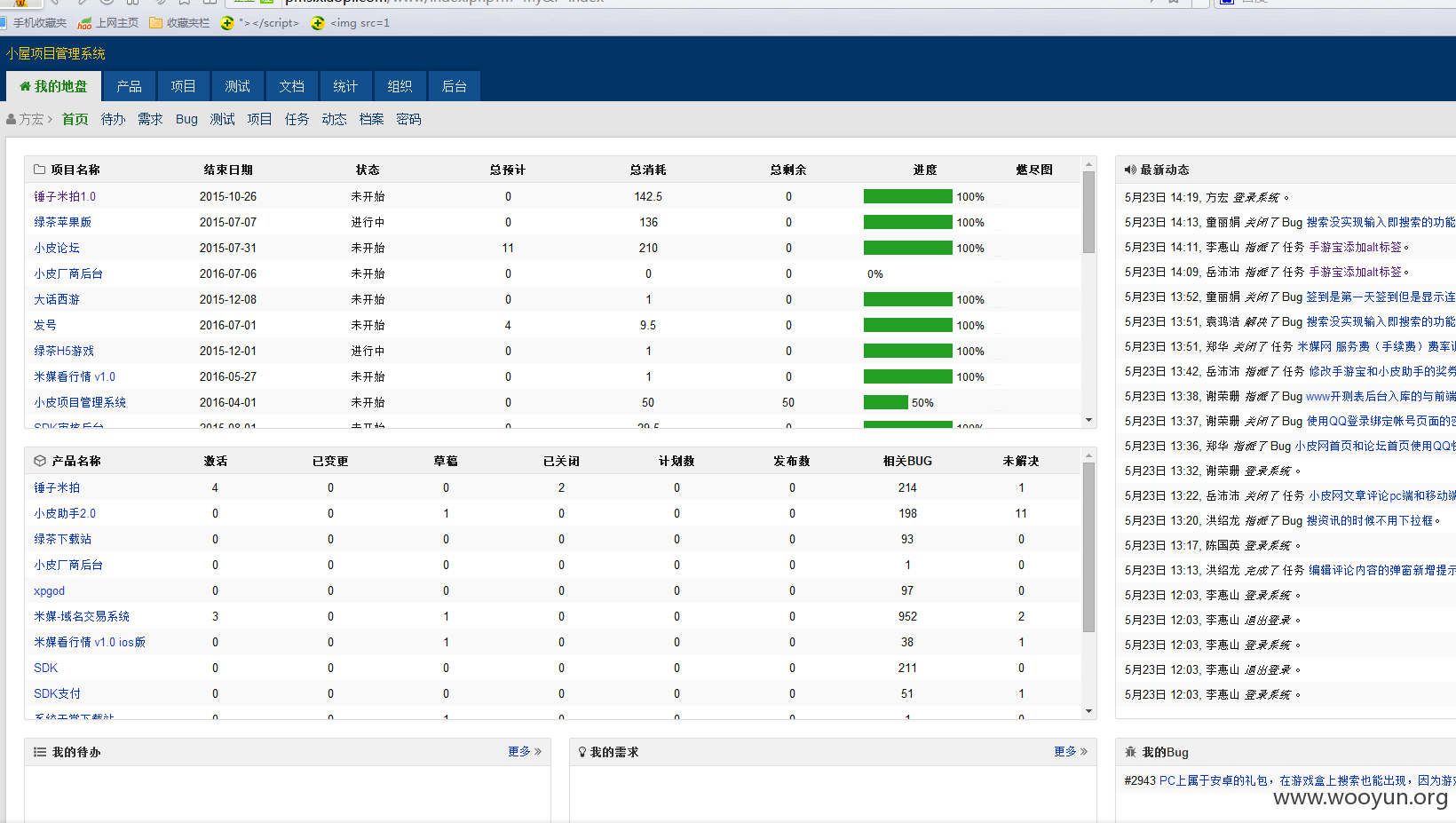Select 首页 in the submenu
The image size is (1456, 823).
pos(75,119)
